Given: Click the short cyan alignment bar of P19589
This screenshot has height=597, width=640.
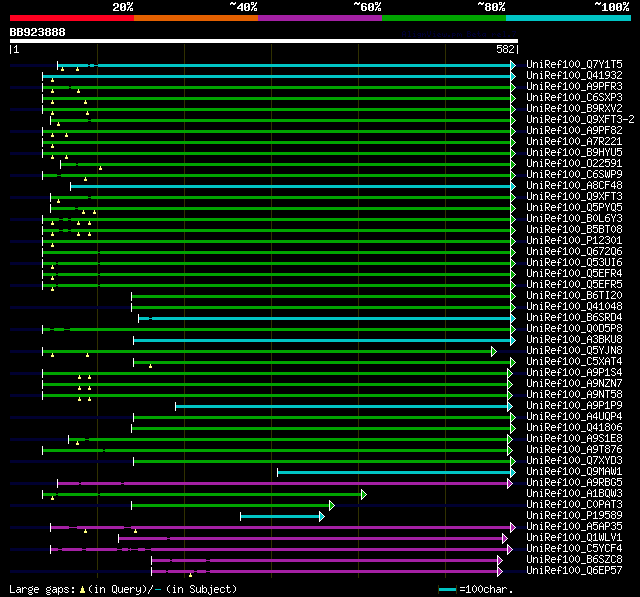Looking at the screenshot, I should coord(280,517).
